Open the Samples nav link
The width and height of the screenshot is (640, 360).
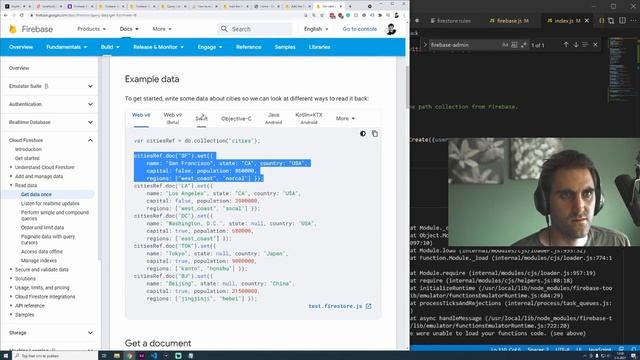285,47
